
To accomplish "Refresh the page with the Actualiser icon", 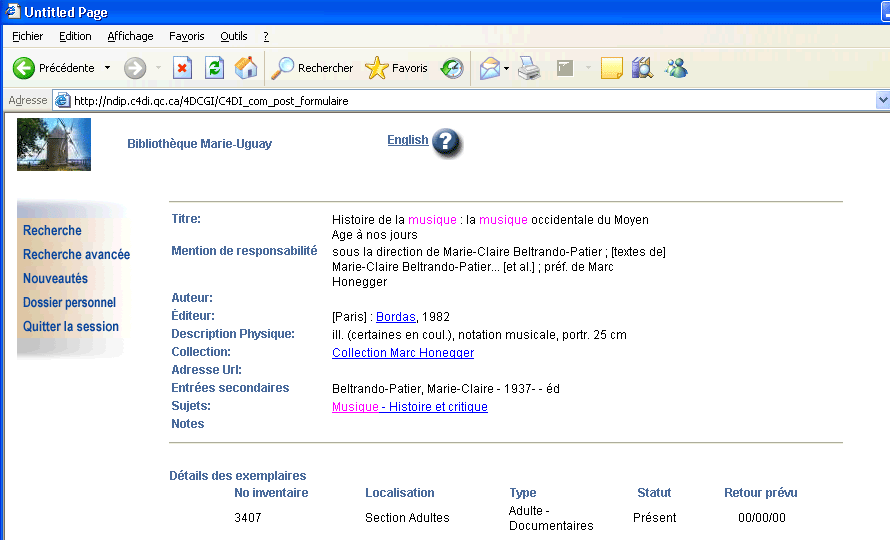I will [214, 68].
